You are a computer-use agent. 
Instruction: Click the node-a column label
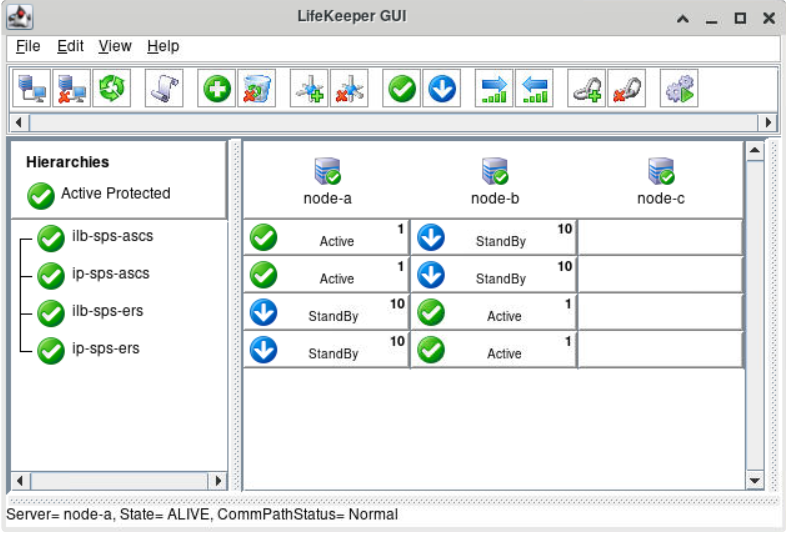327,198
